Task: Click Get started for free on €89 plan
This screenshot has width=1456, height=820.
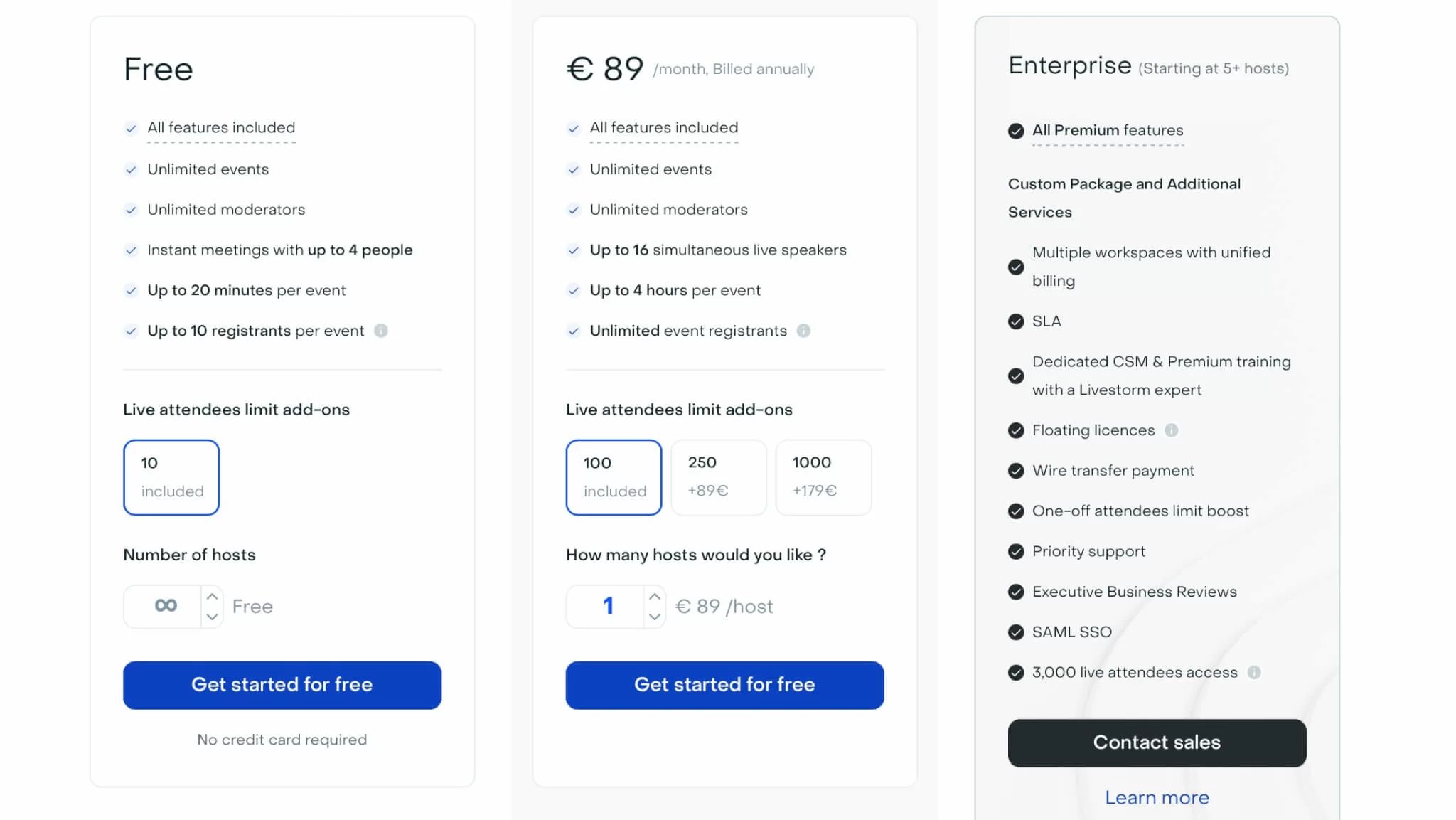Action: click(724, 685)
